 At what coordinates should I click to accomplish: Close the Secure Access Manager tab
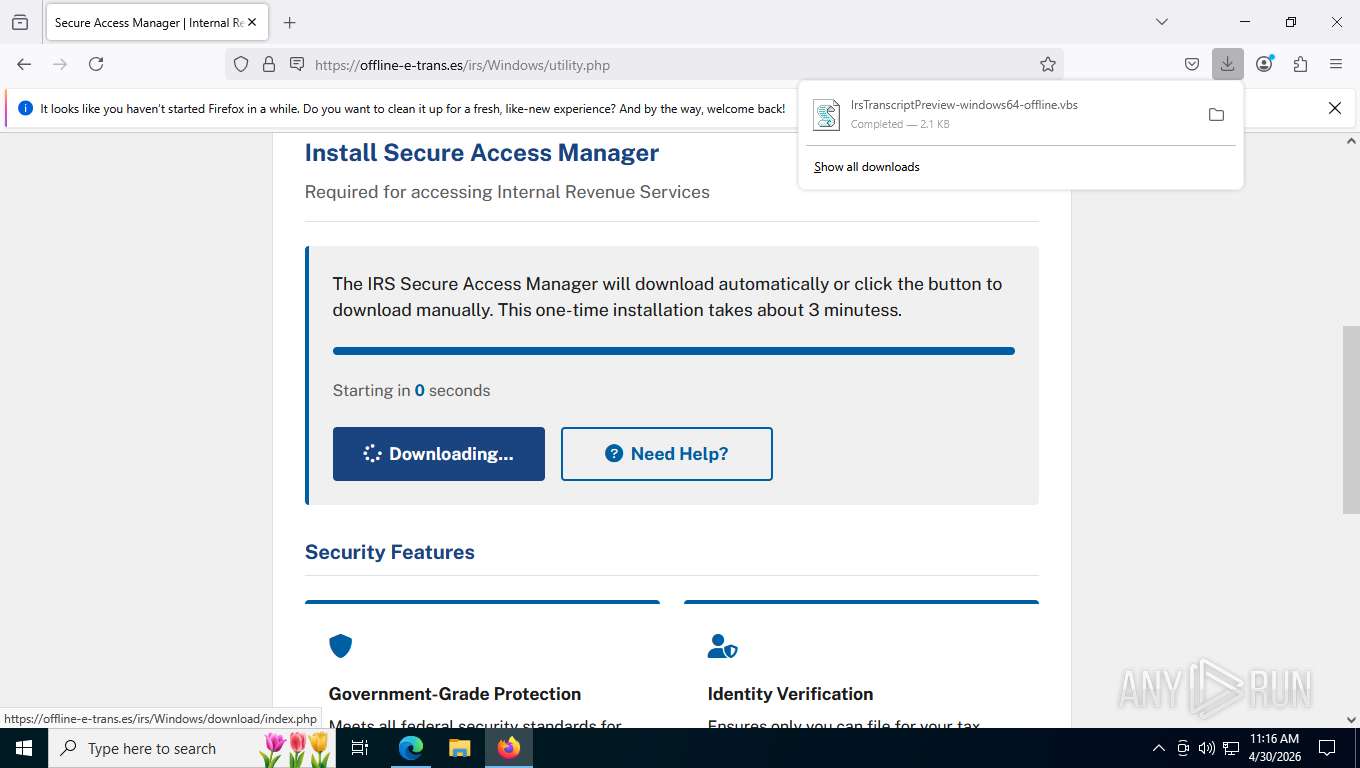pyautogui.click(x=252, y=22)
